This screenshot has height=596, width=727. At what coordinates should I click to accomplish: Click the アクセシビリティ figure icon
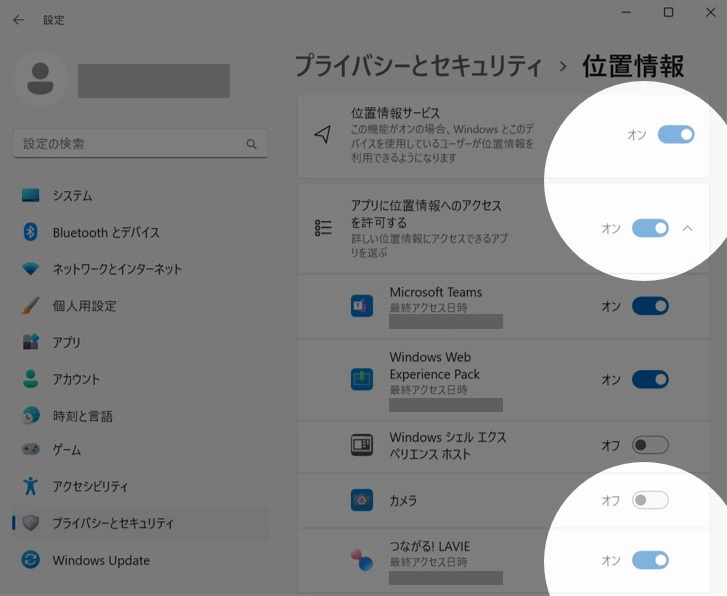[x=31, y=486]
